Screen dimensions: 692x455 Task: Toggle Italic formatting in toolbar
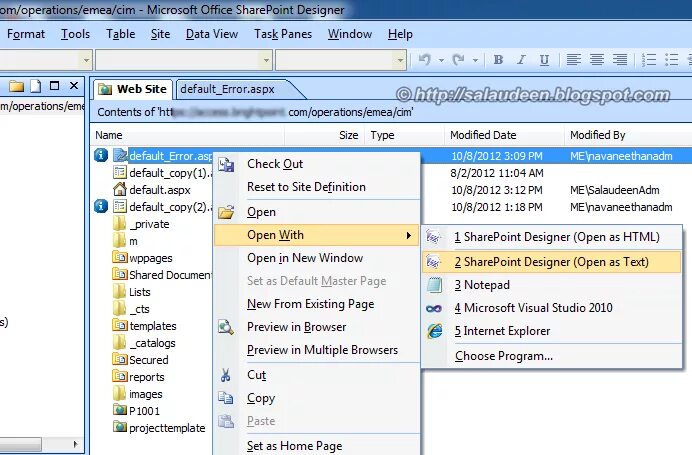point(521,60)
